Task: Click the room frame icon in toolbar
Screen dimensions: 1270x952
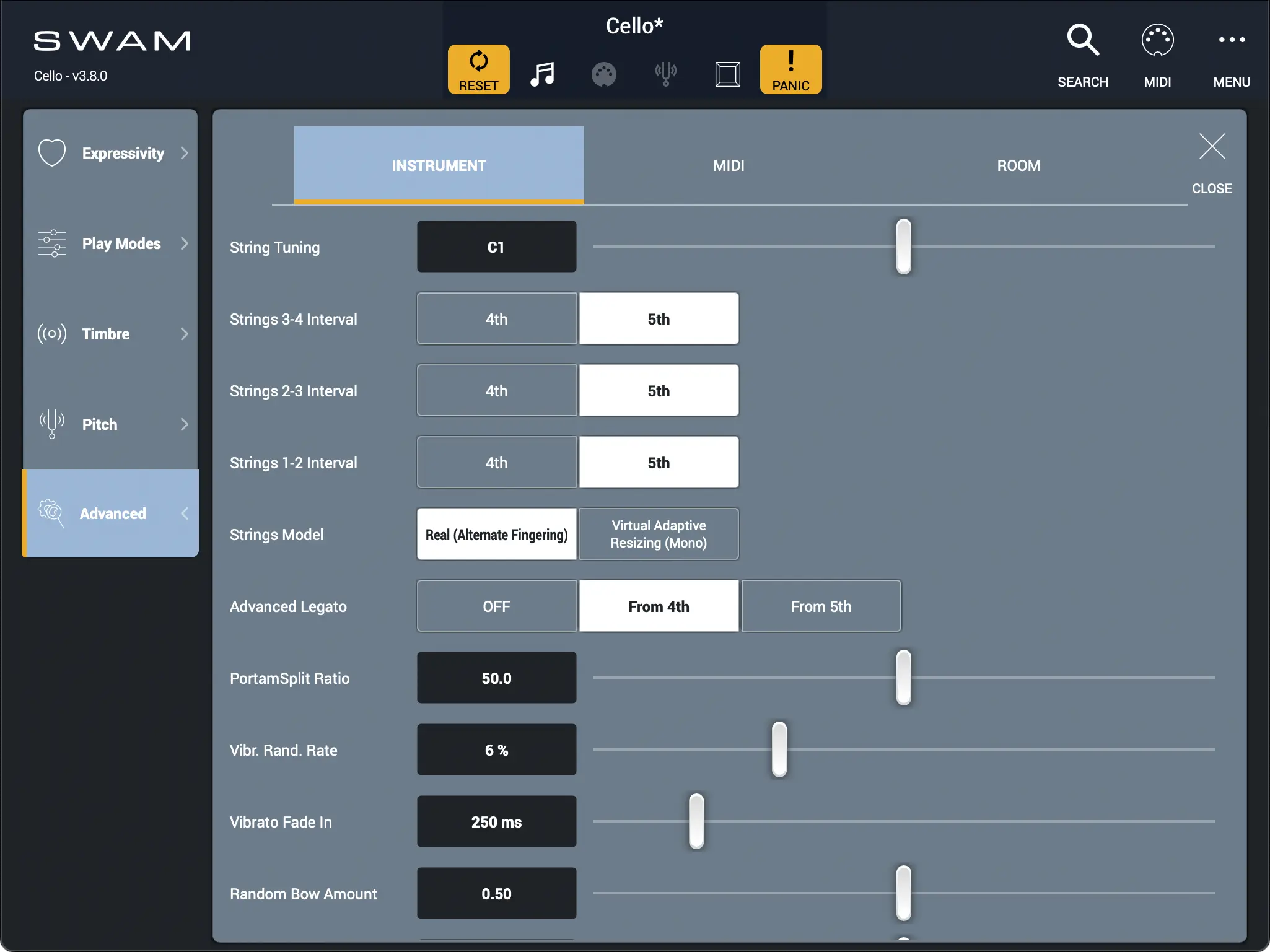Action: click(x=727, y=74)
